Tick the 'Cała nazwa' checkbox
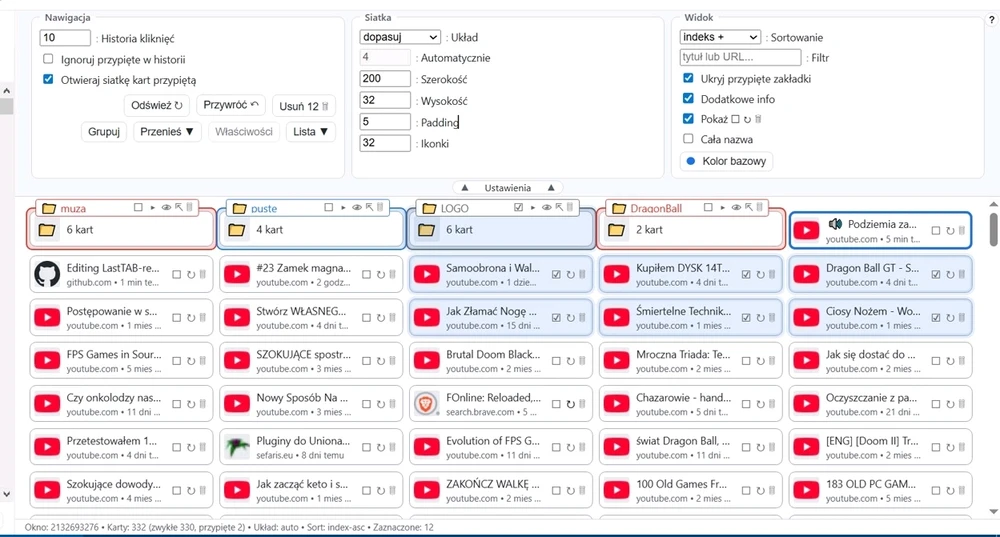 pyautogui.click(x=688, y=139)
